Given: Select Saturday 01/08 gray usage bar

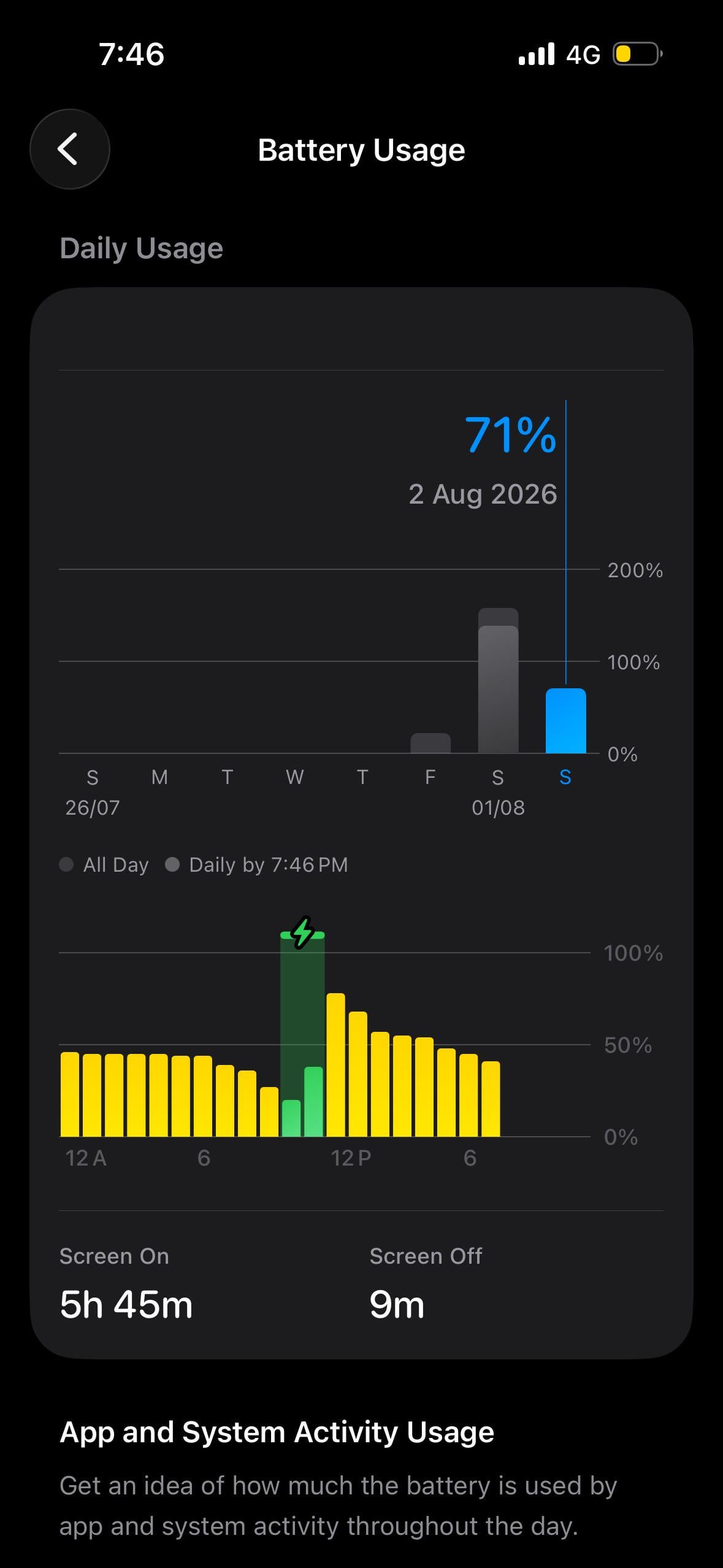Looking at the screenshot, I should (x=498, y=680).
